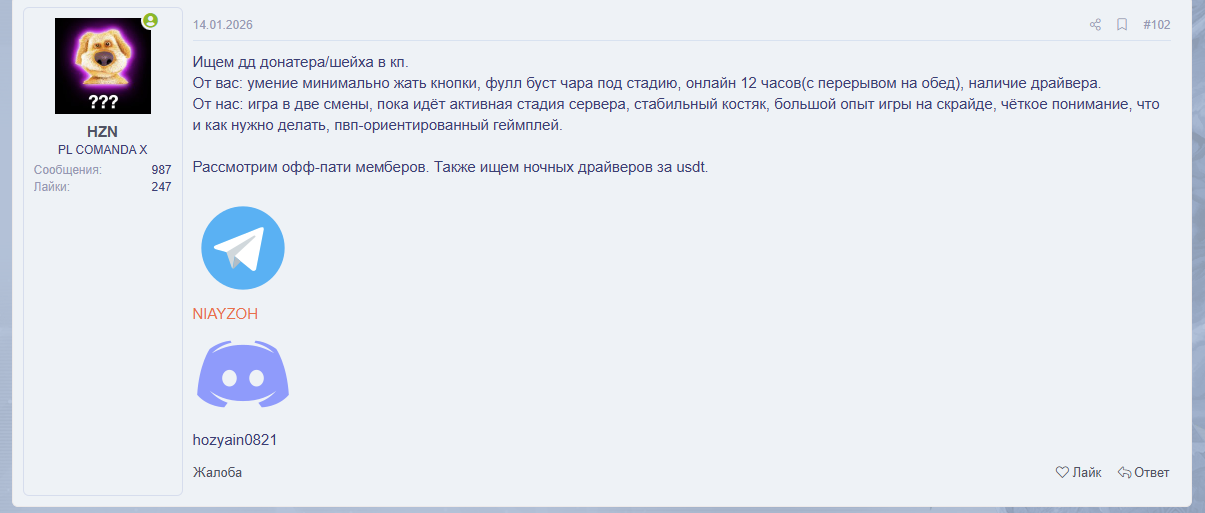
Task: Click the Telegram logo icon
Action: (x=243, y=248)
